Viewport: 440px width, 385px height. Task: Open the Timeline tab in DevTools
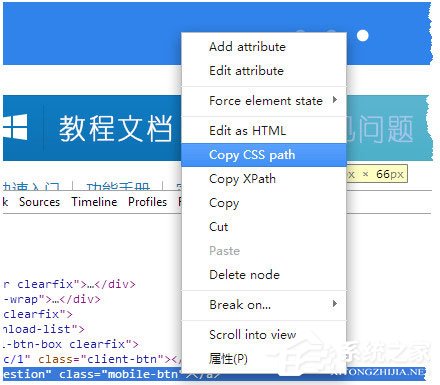(x=94, y=202)
